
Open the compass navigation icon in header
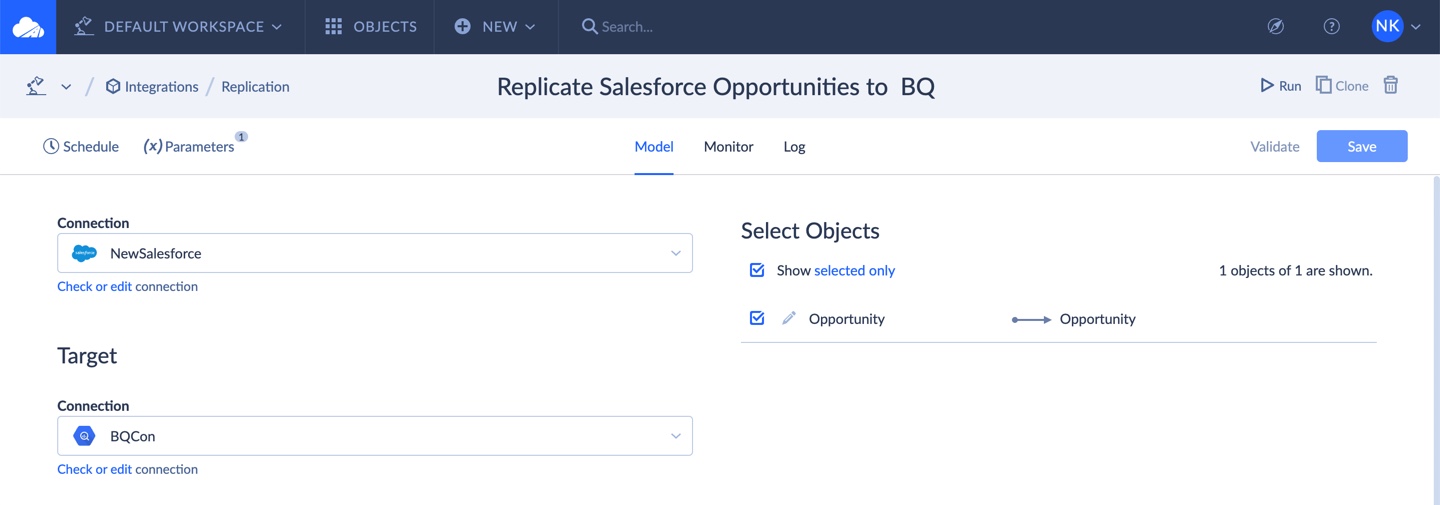tap(1275, 27)
